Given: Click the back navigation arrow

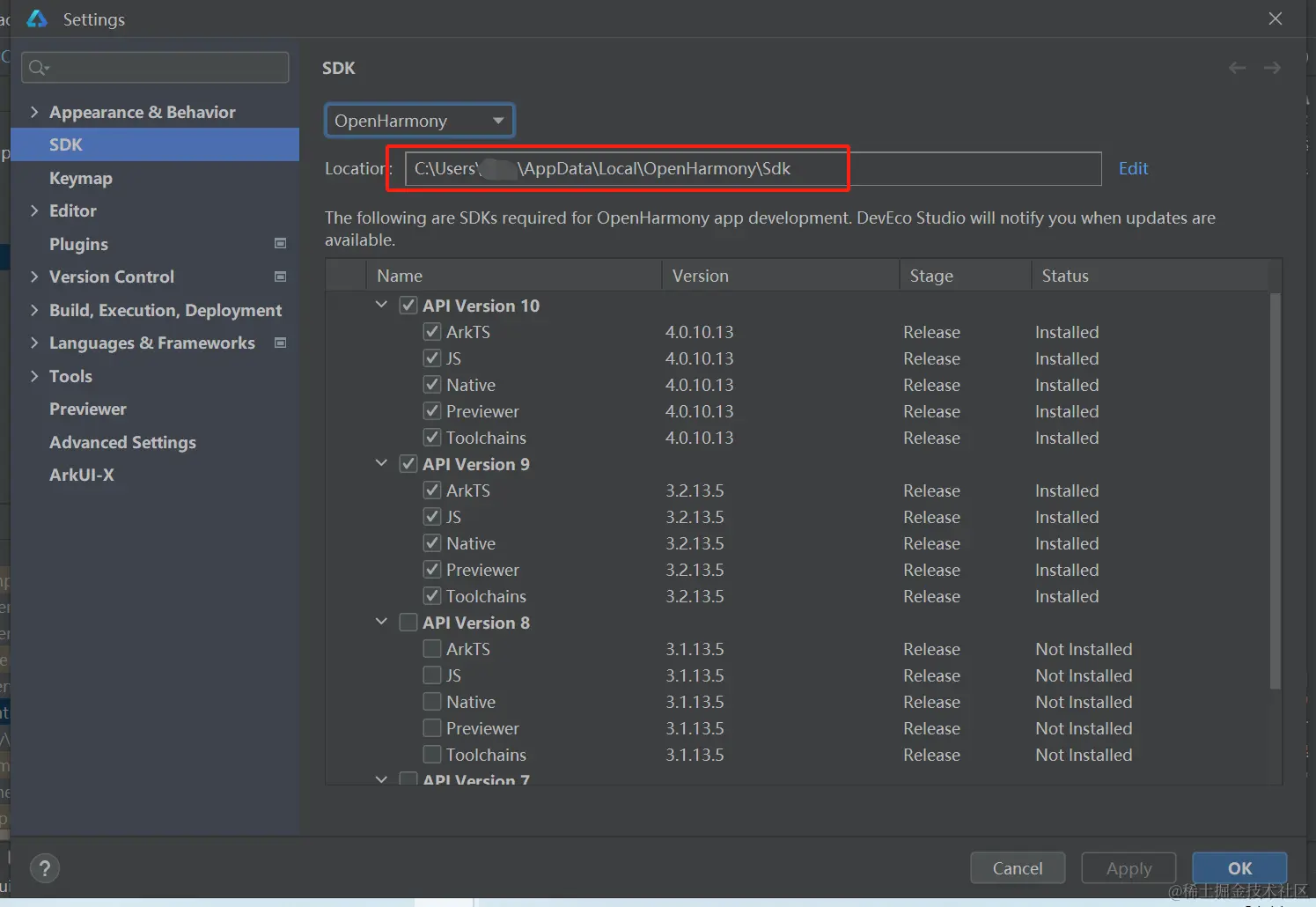Looking at the screenshot, I should coord(1237,68).
